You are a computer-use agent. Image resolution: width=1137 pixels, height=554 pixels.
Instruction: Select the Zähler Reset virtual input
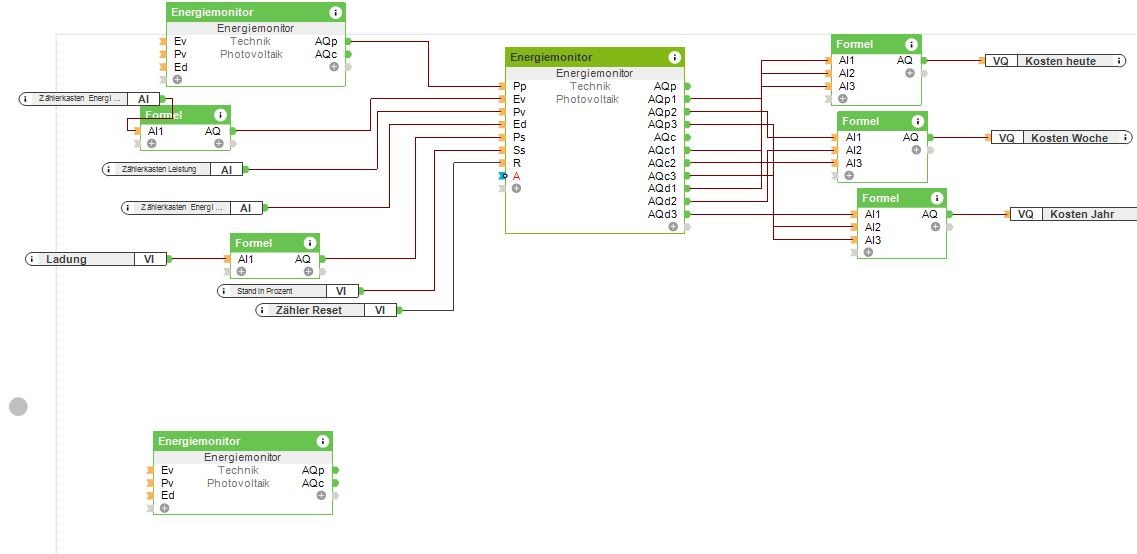click(x=326, y=310)
